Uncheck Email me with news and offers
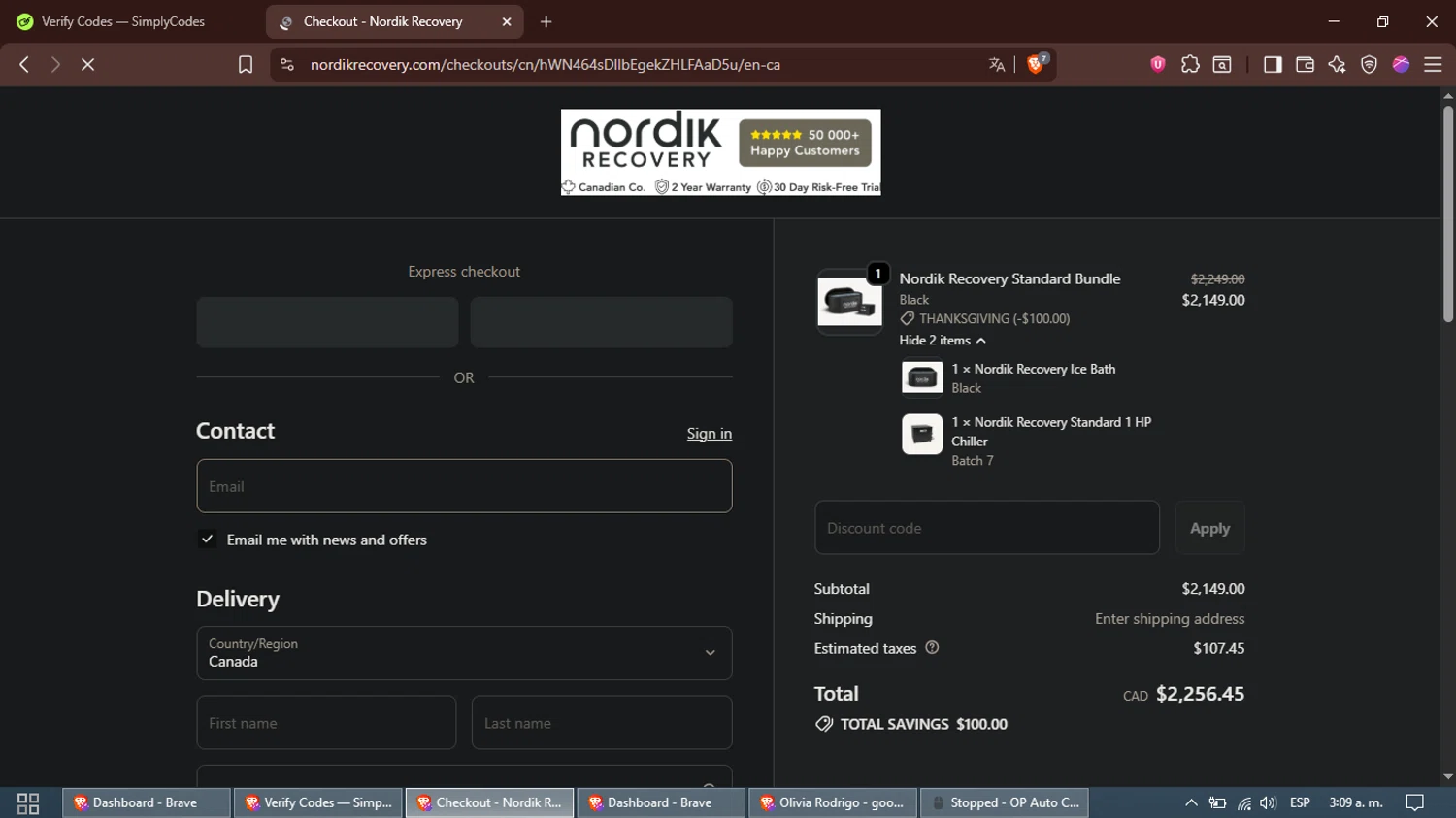Image resolution: width=1456 pixels, height=818 pixels. click(x=207, y=539)
